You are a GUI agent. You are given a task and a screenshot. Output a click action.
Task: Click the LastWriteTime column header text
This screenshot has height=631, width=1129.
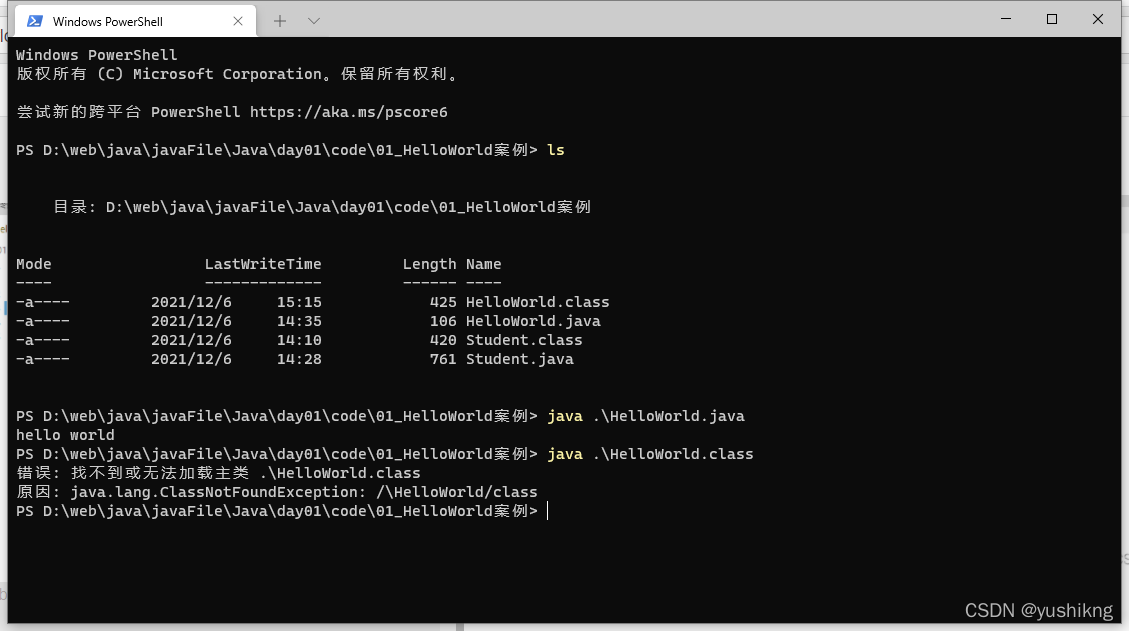[263, 264]
